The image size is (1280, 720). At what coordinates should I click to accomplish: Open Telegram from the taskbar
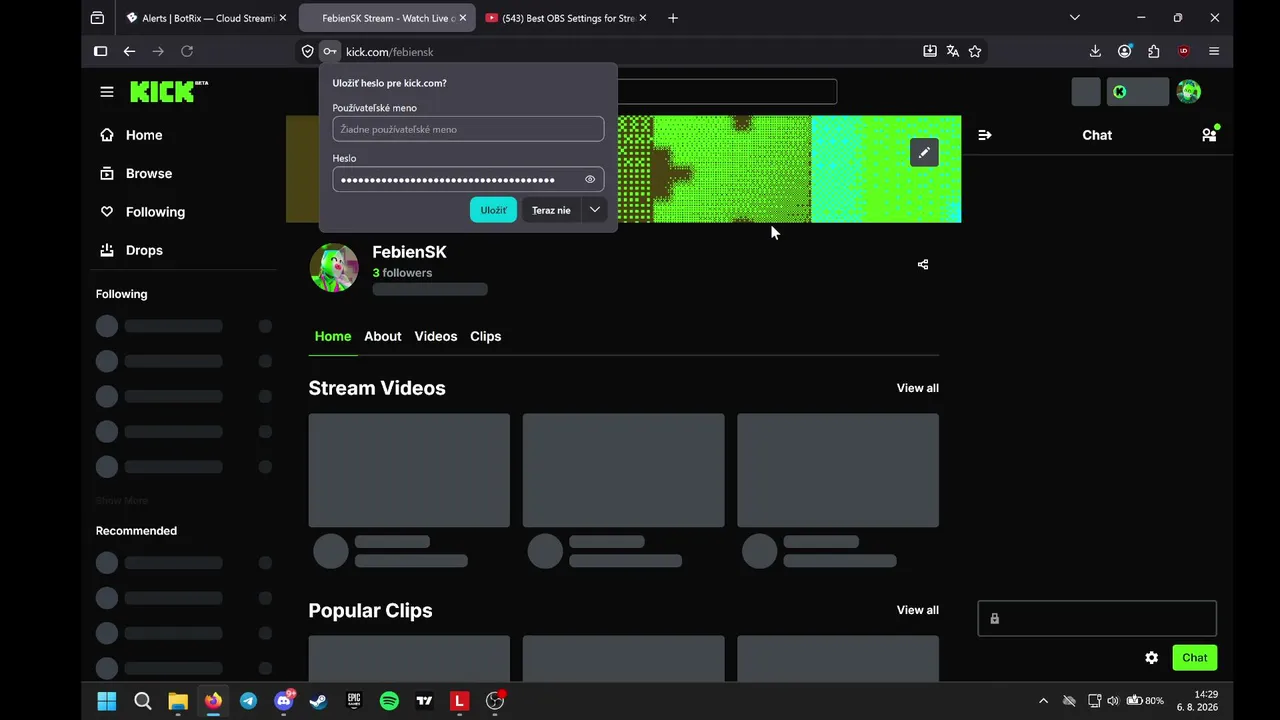pos(248,701)
